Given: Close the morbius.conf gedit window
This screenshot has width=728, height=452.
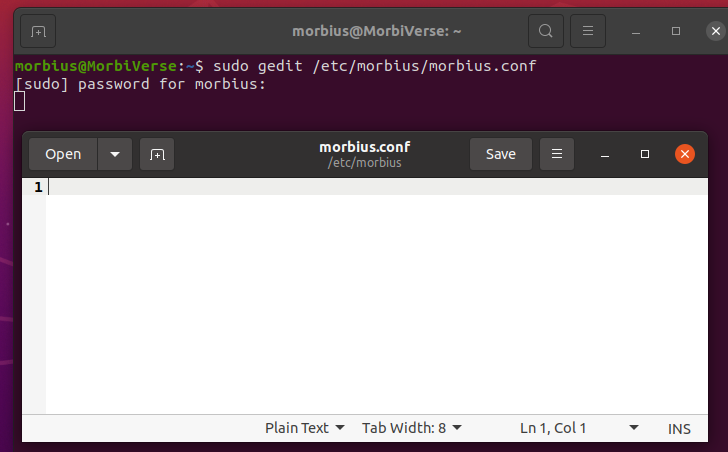Looking at the screenshot, I should click(685, 154).
